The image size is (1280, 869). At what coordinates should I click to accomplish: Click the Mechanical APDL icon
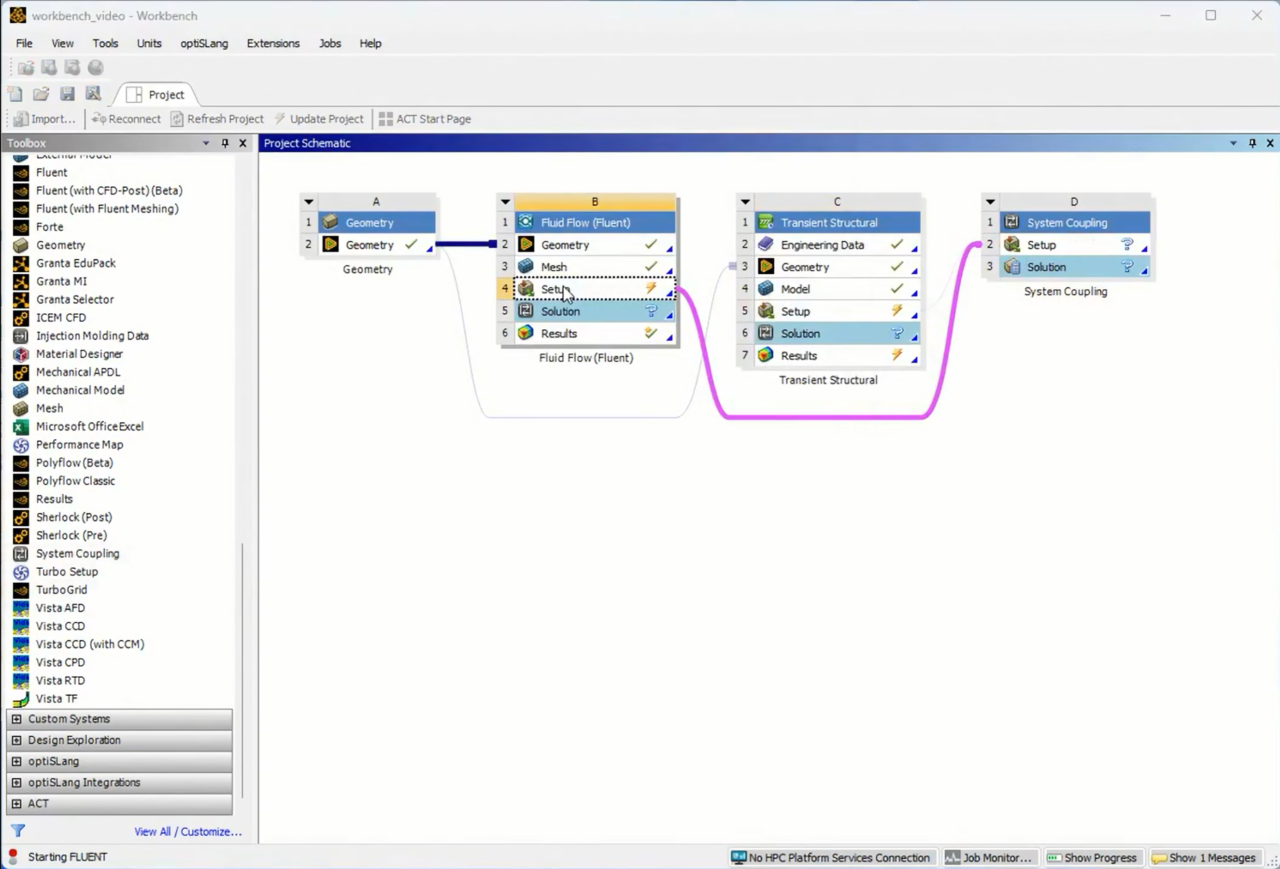[x=21, y=372]
